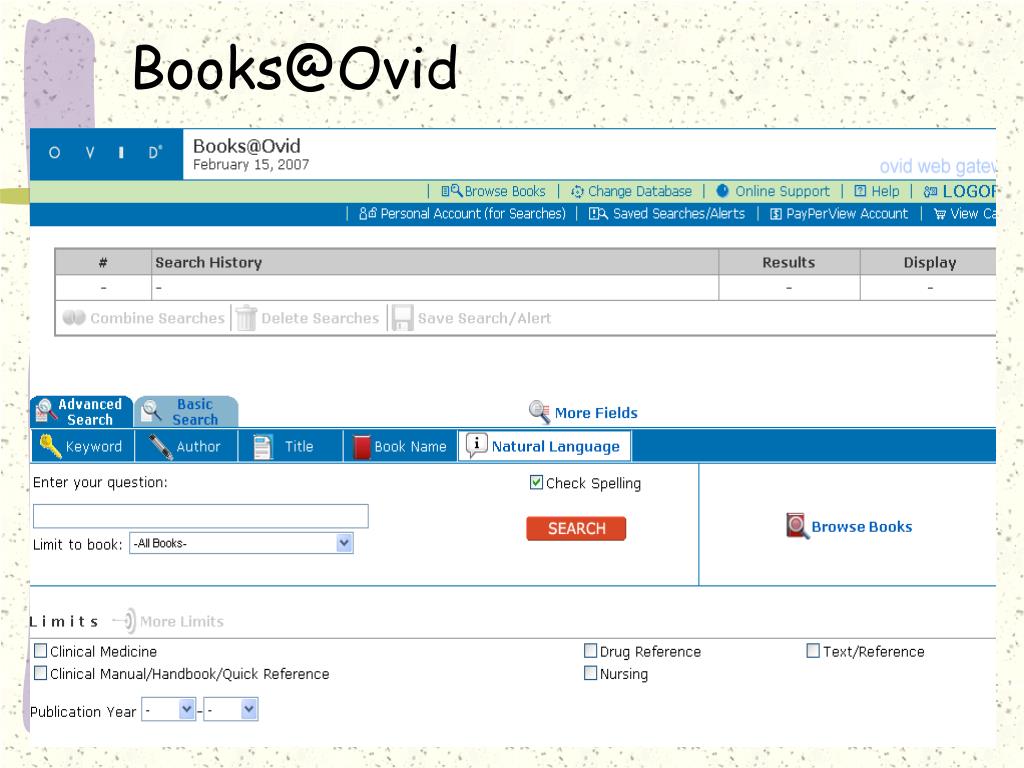1024x768 pixels.
Task: Open the Online Support link text
Action: click(782, 191)
